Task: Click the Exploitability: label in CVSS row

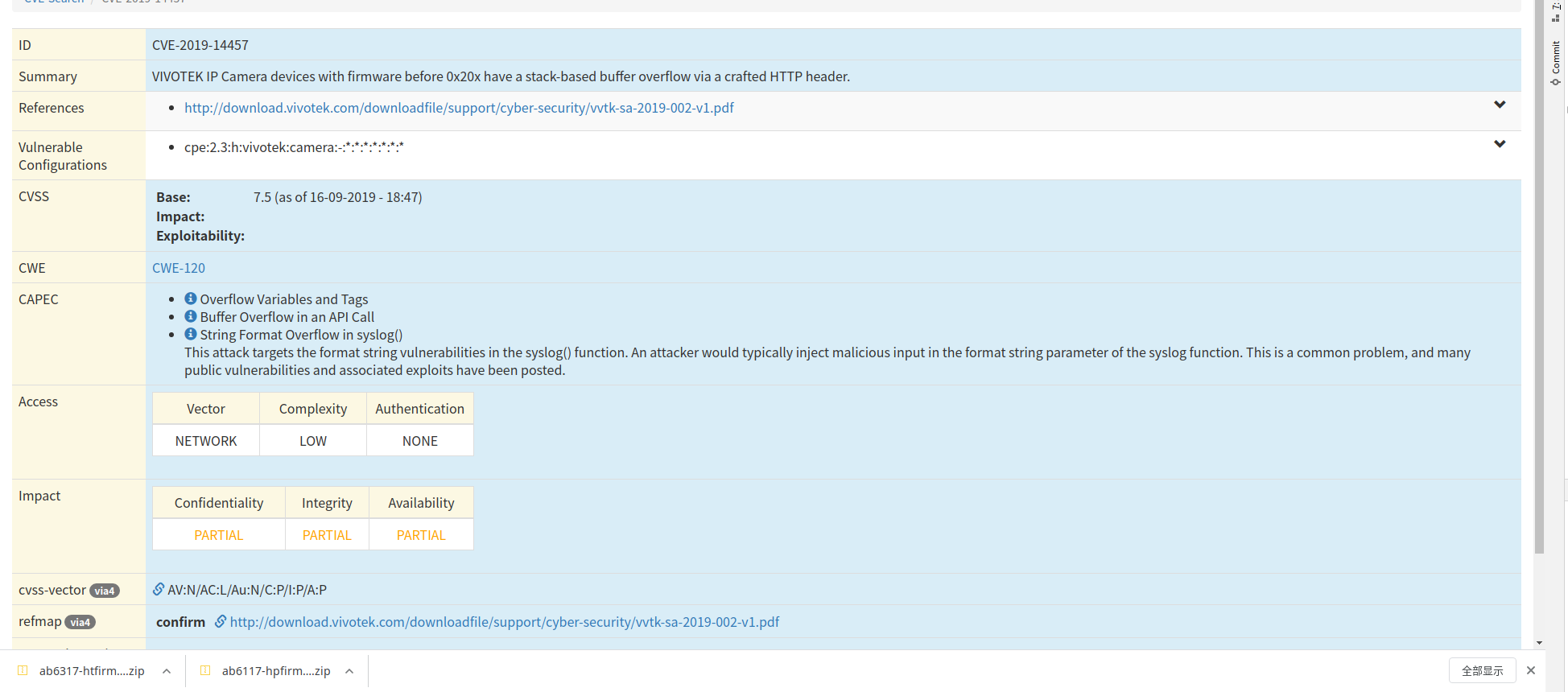Action: pyautogui.click(x=200, y=236)
